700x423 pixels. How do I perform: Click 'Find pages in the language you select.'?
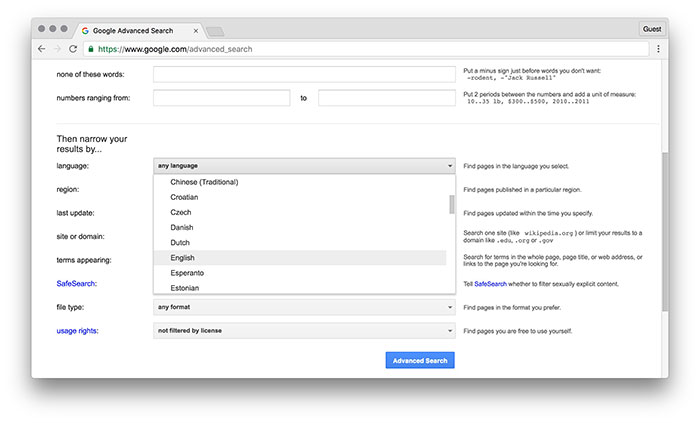(x=516, y=166)
